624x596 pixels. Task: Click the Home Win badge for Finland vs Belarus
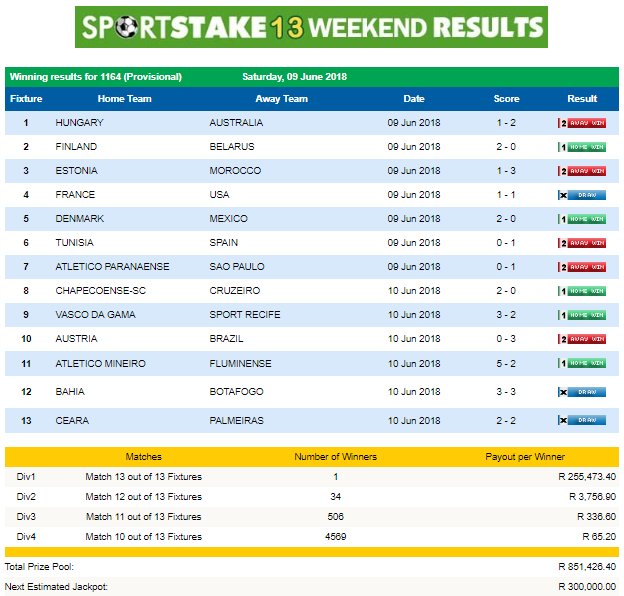point(582,147)
